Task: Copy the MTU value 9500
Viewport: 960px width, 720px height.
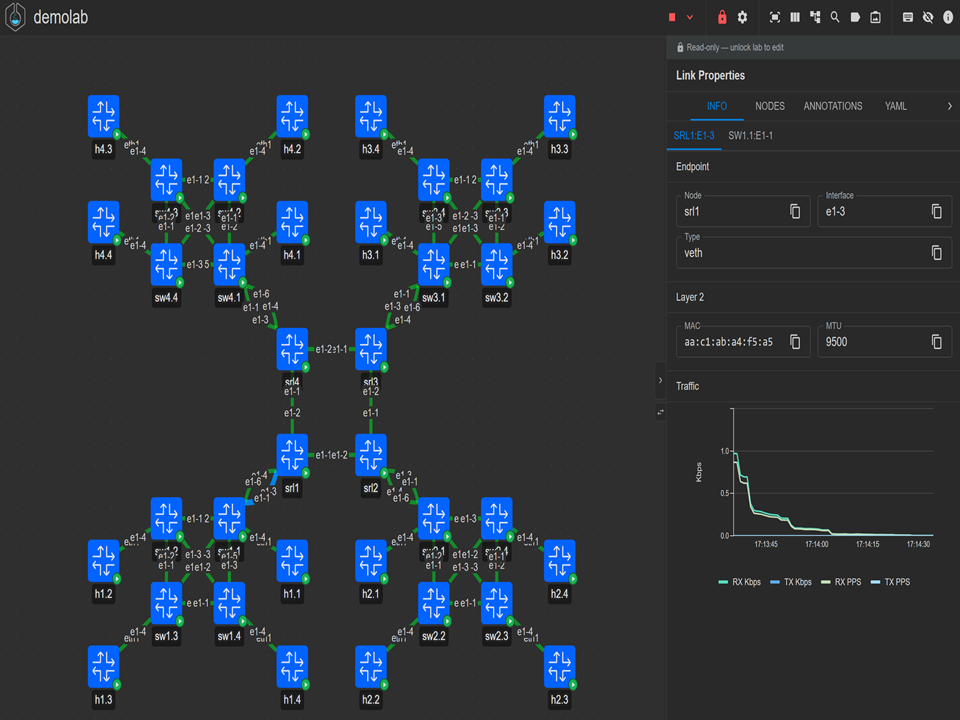Action: [x=937, y=342]
